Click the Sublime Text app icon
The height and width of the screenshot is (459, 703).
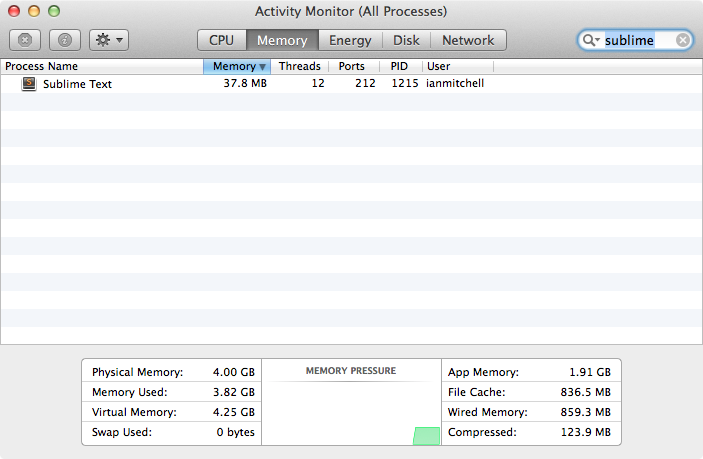28,84
